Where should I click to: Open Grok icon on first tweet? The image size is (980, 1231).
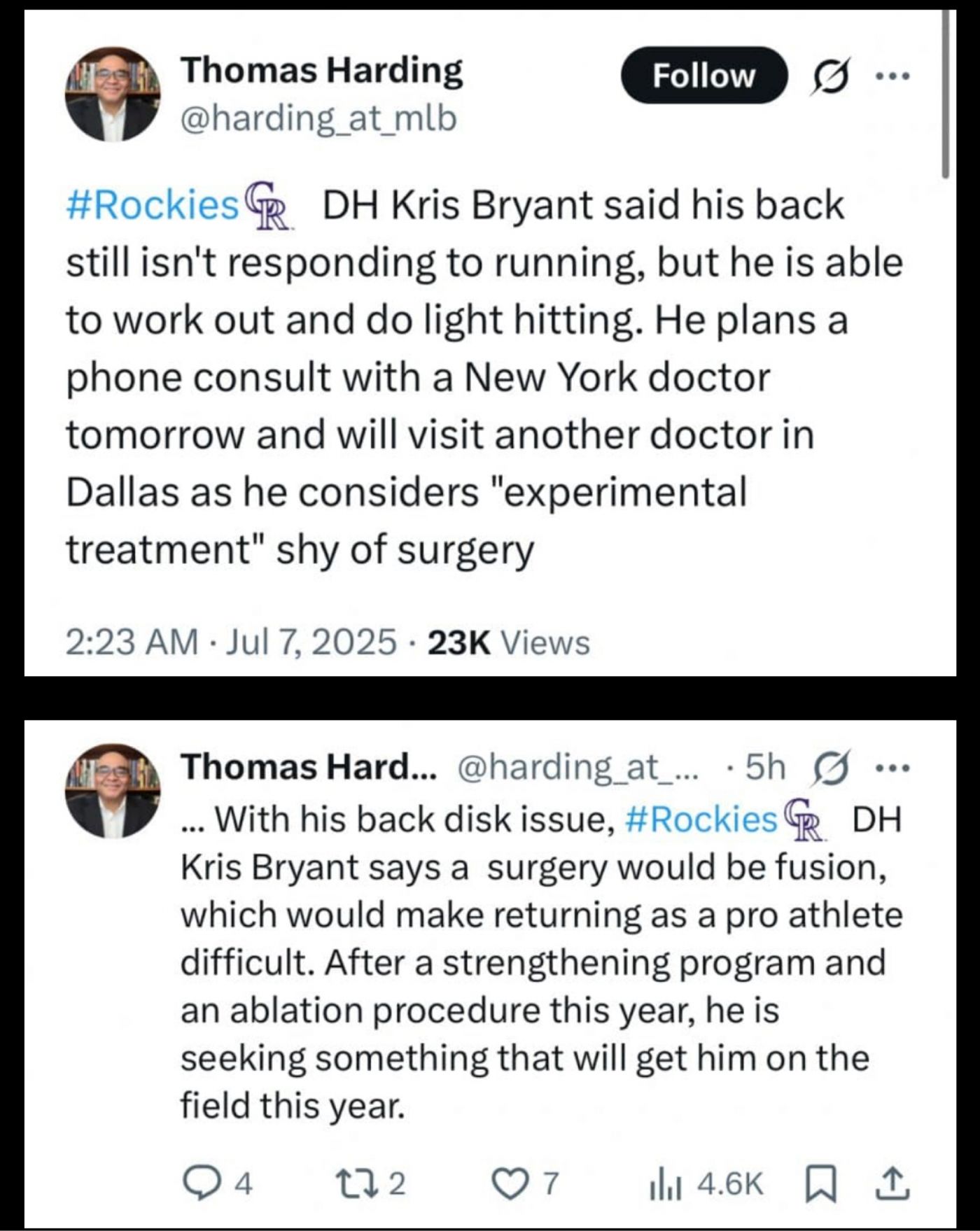[827, 76]
